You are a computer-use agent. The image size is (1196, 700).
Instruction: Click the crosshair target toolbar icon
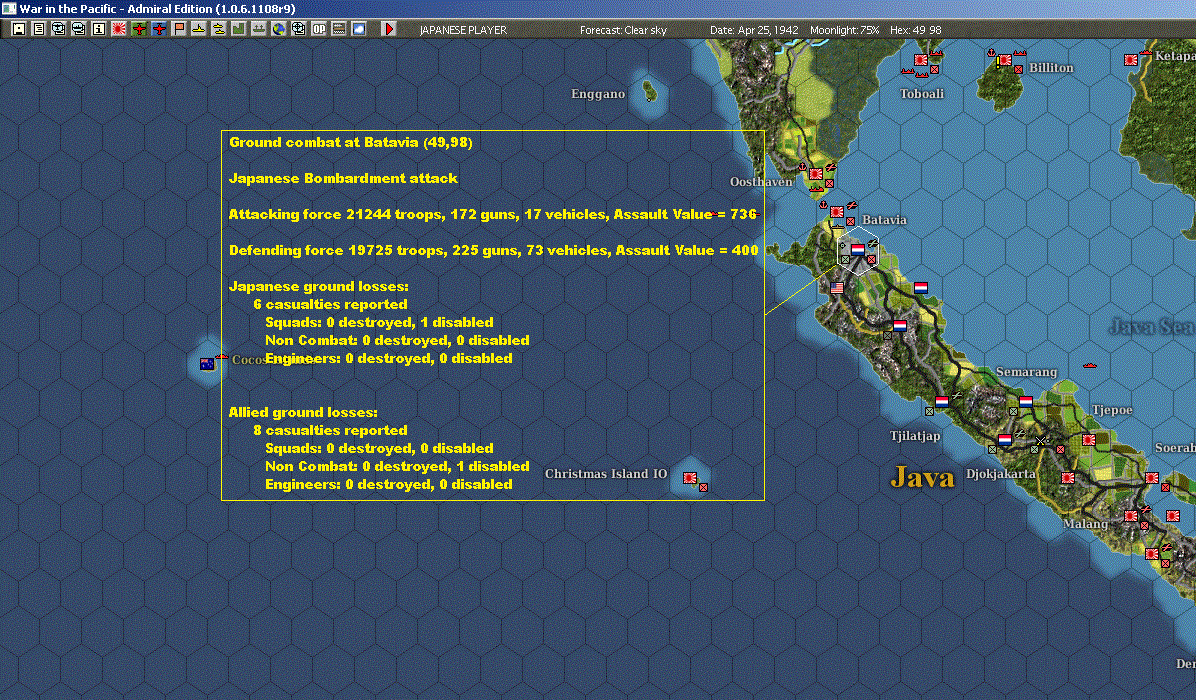[299, 29]
